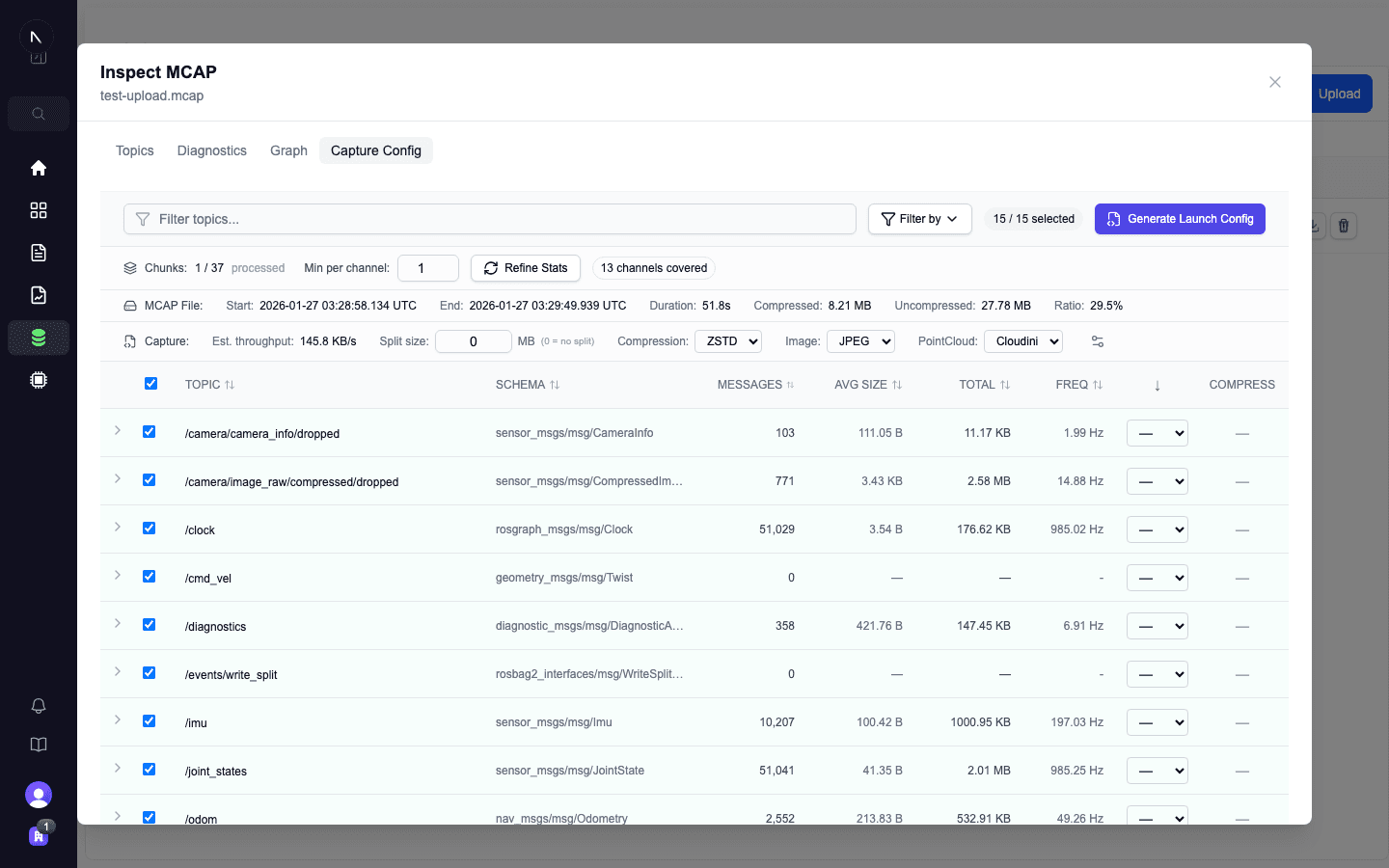The height and width of the screenshot is (868, 1389).
Task: Click trash delete icon in background page
Action: coord(1344,226)
